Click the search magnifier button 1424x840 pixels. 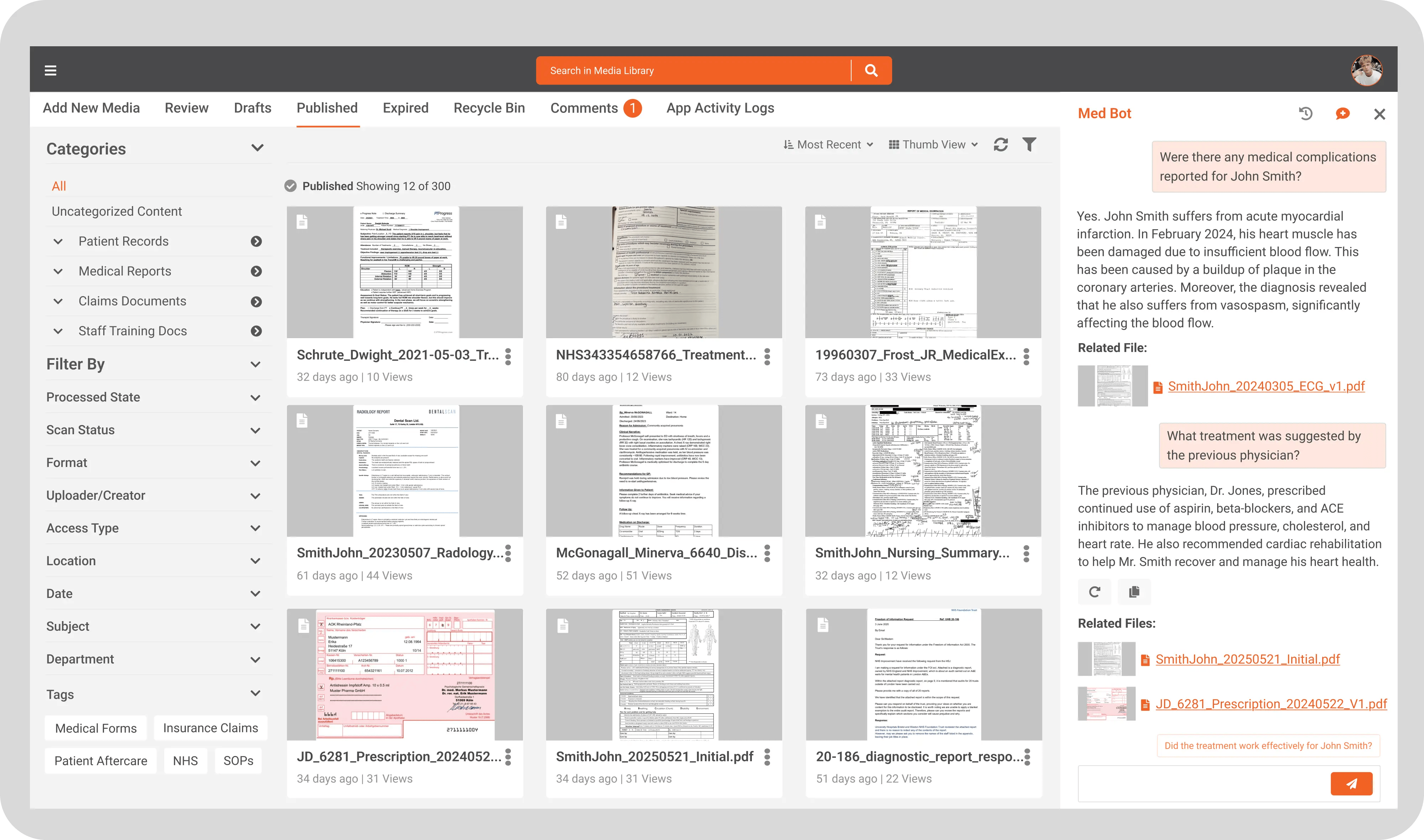click(x=871, y=70)
